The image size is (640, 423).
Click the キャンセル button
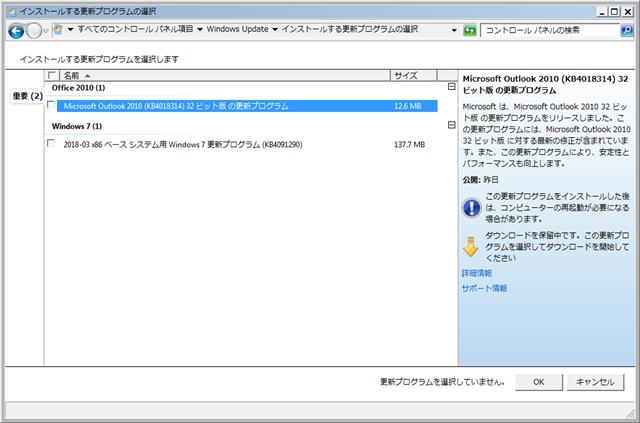(x=595, y=382)
